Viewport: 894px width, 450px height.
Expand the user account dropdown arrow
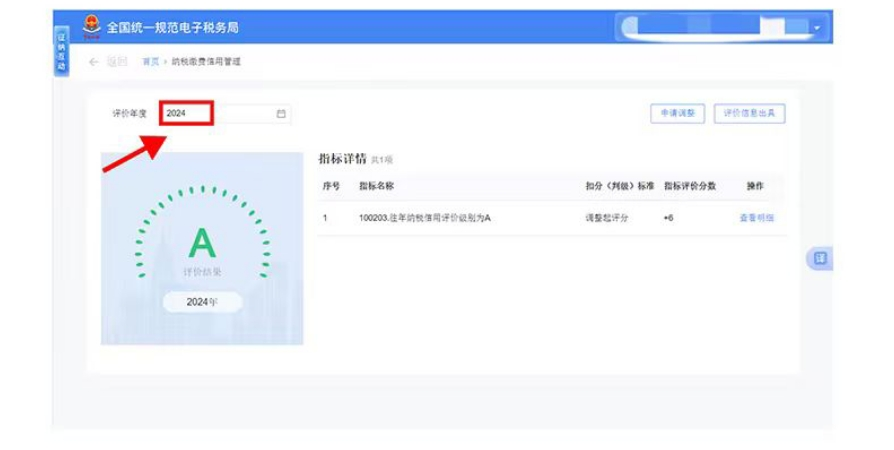point(817,27)
